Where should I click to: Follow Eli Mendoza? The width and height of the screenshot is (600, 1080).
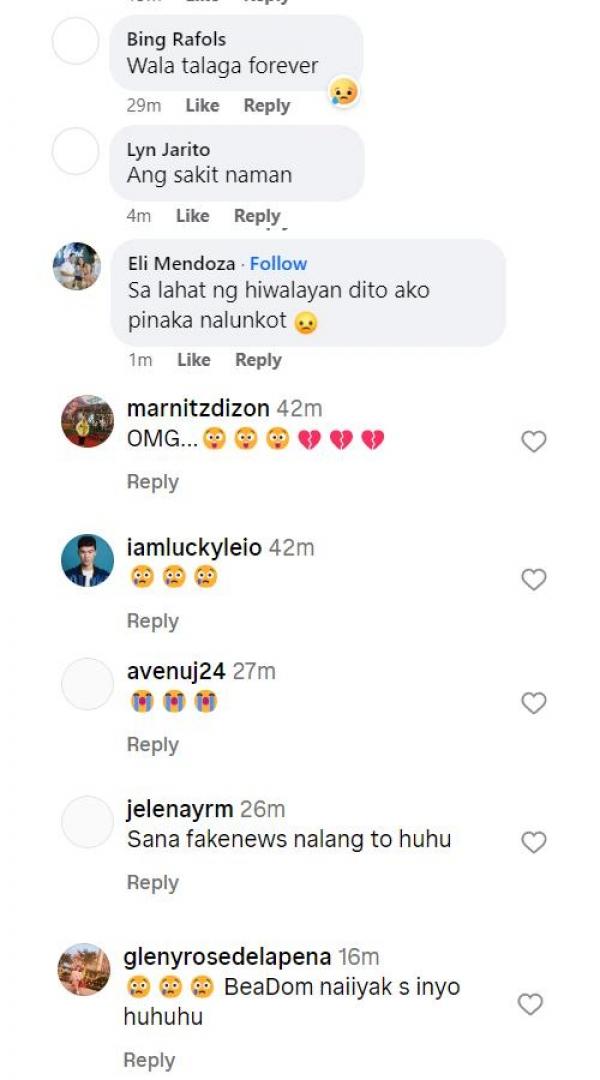click(x=278, y=263)
